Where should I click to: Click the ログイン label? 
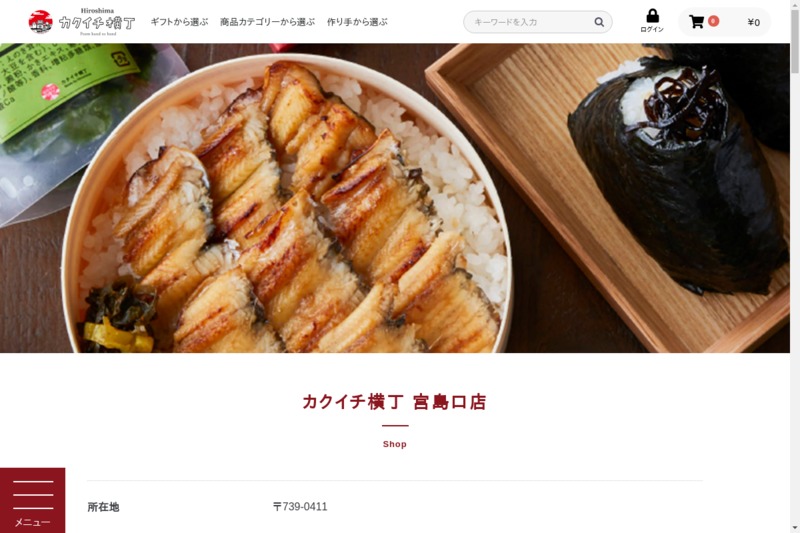652,30
